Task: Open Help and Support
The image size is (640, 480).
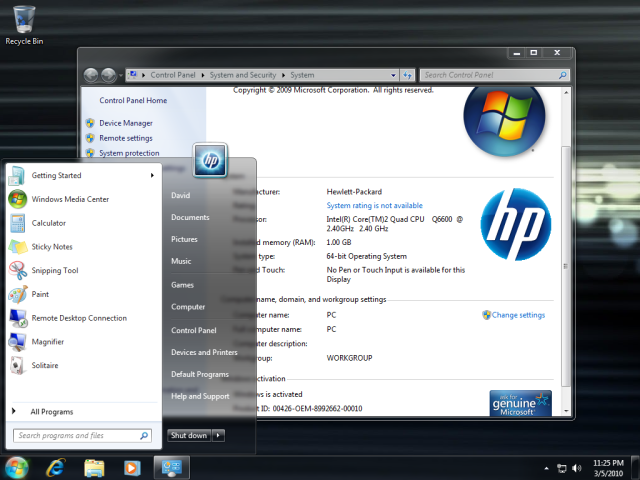Action: 200,396
